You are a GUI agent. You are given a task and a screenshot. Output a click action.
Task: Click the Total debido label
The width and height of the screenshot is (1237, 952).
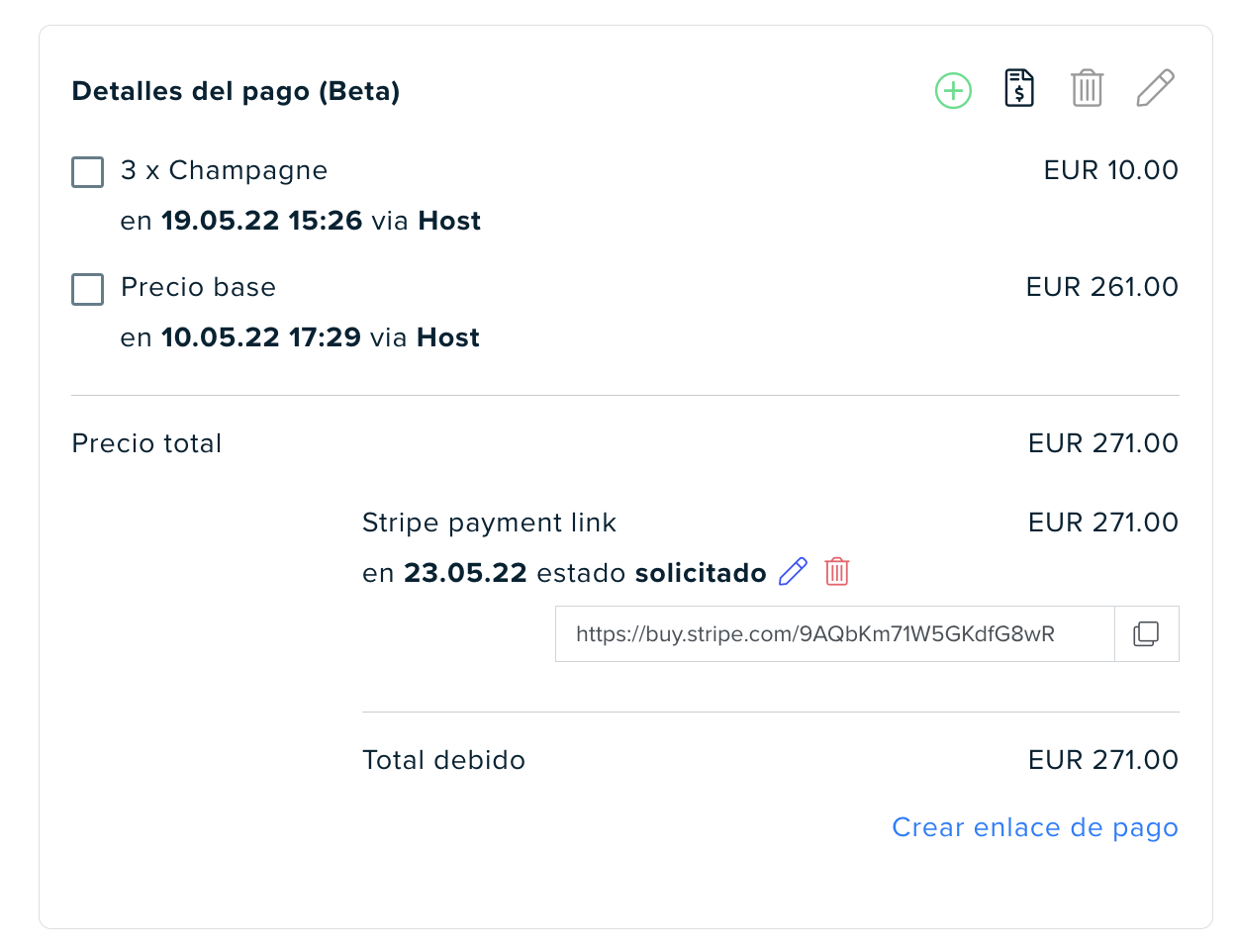(x=443, y=760)
